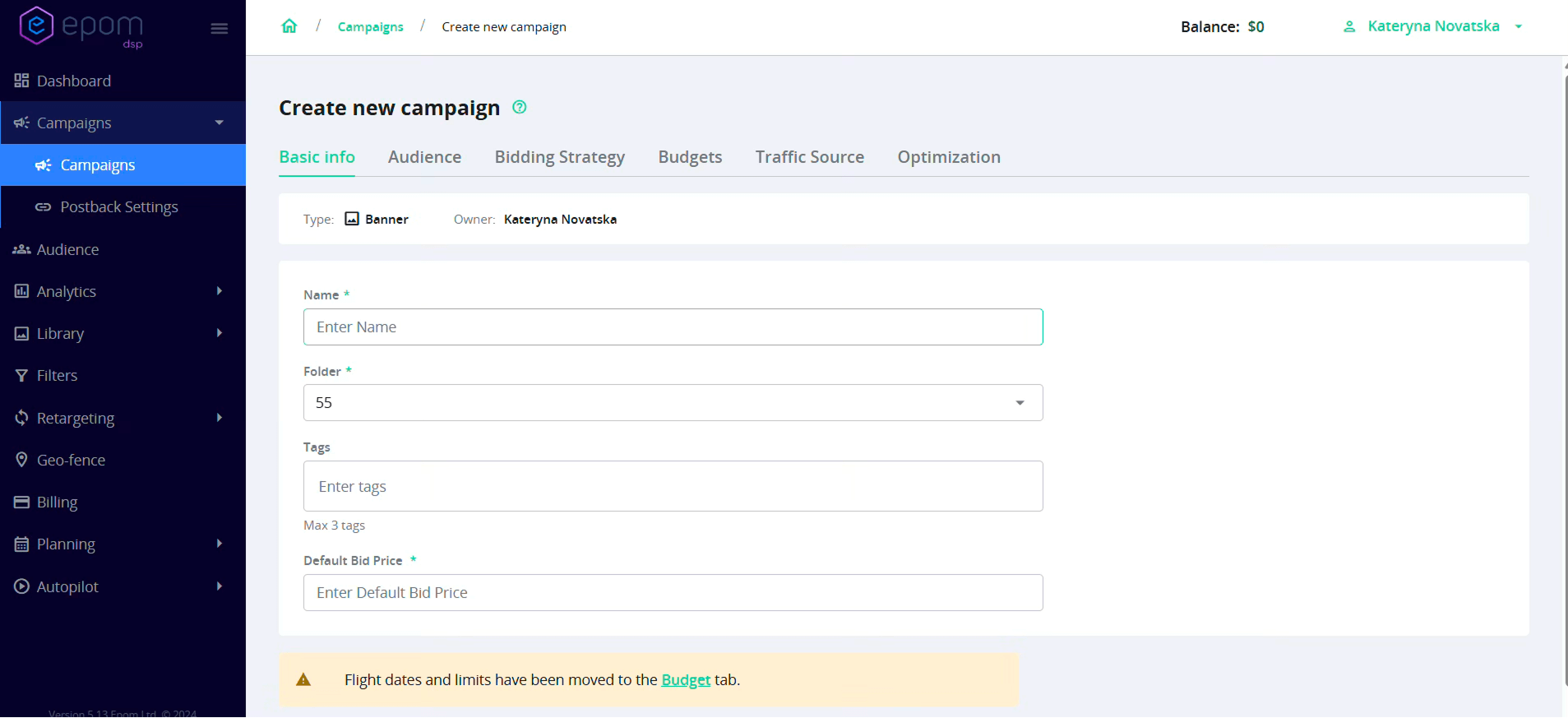Switch to the Bidding Strategy tab
The width and height of the screenshot is (1568, 718).
pos(559,157)
